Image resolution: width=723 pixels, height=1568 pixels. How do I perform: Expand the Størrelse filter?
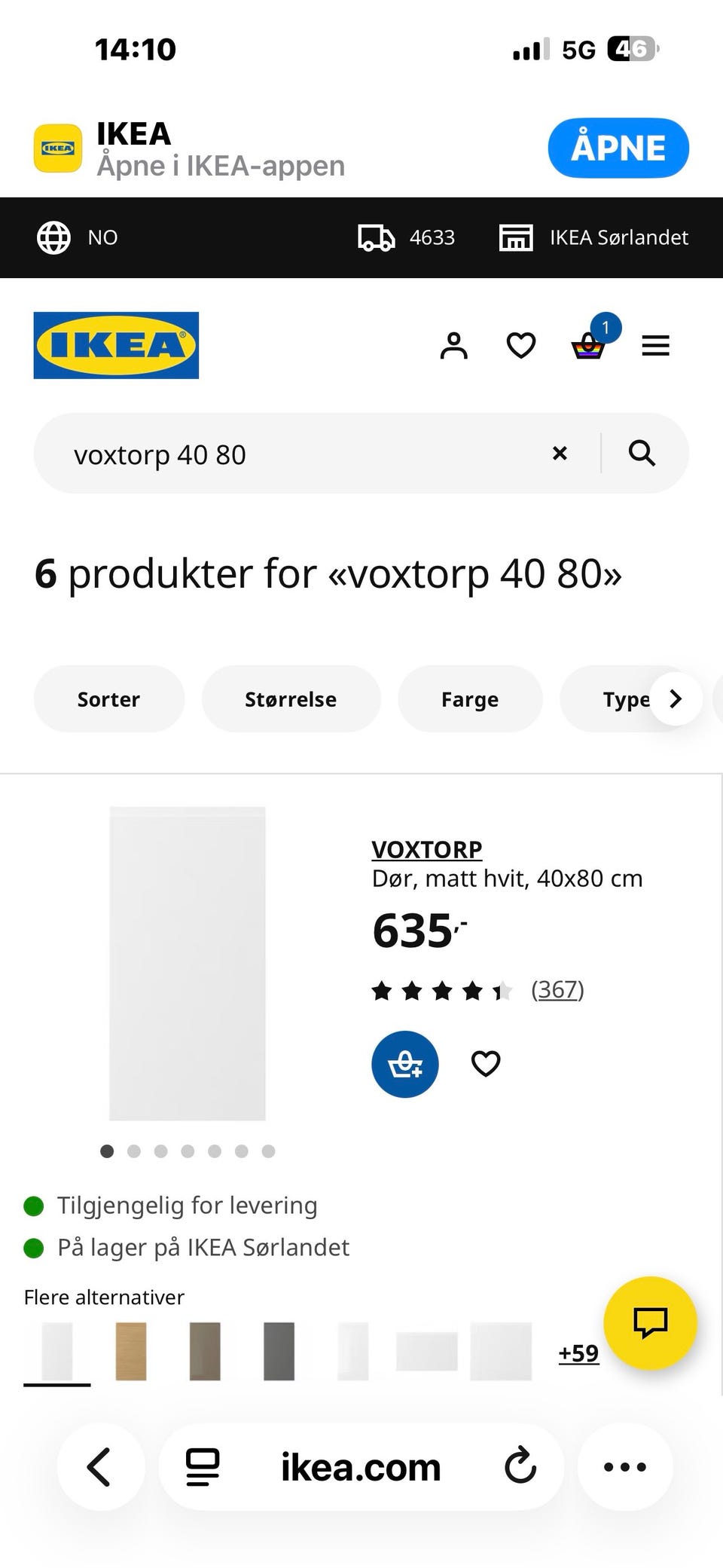click(291, 699)
